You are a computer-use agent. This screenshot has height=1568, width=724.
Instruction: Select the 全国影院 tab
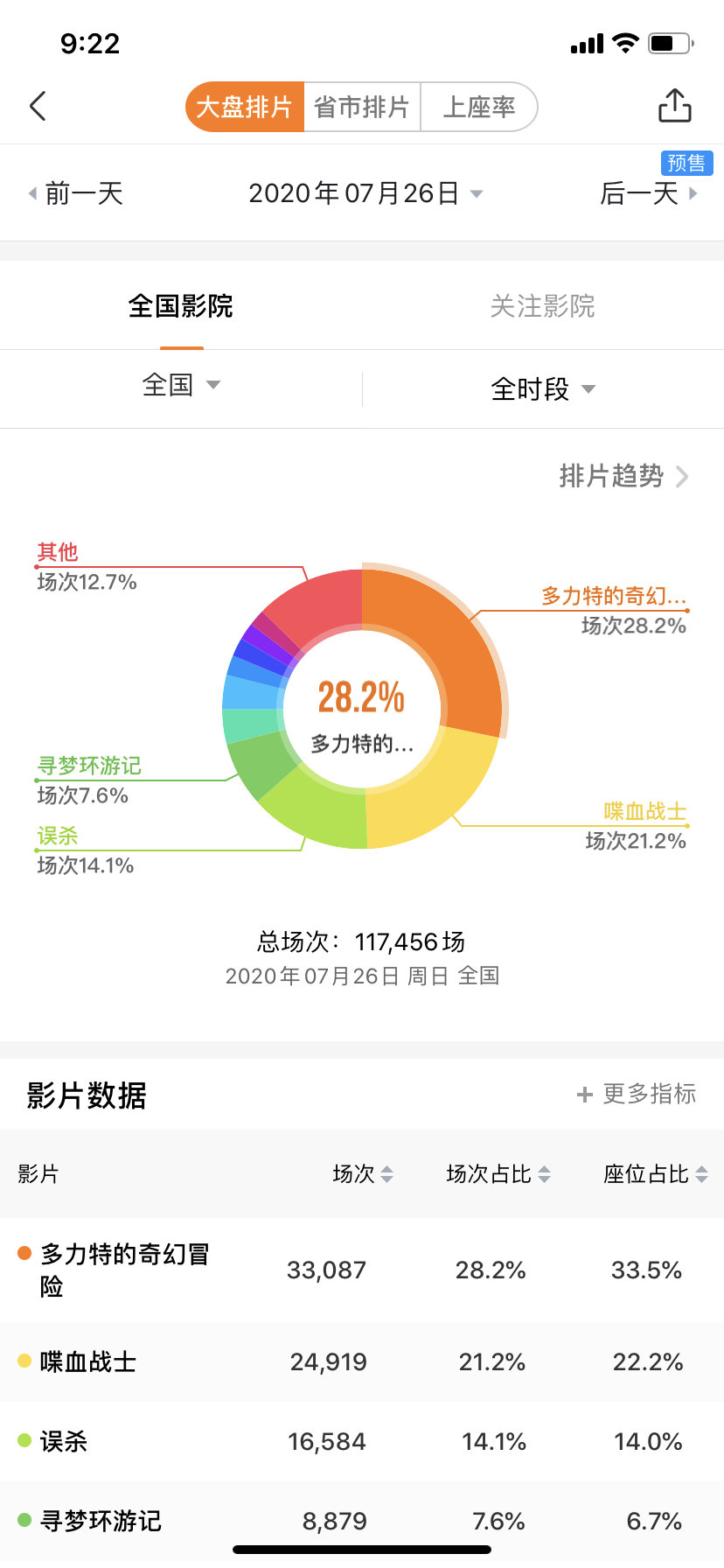181,306
